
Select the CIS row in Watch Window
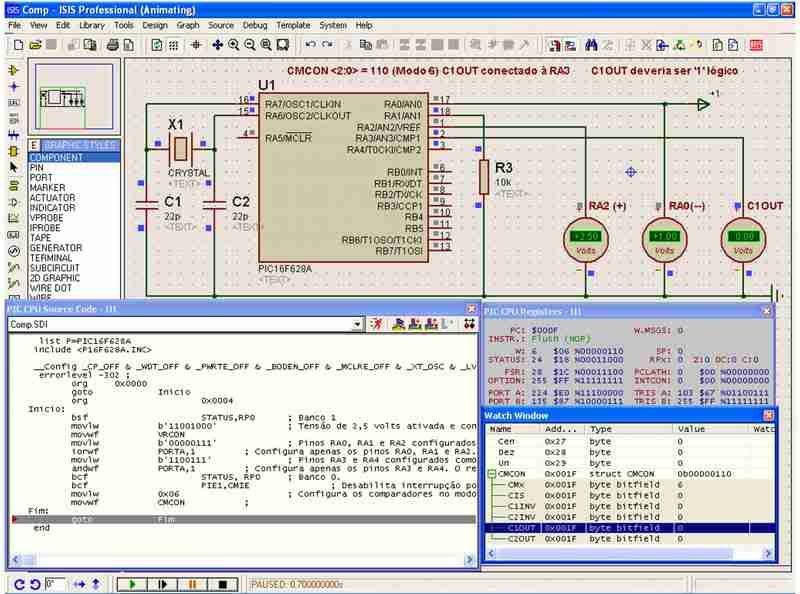pos(630,495)
